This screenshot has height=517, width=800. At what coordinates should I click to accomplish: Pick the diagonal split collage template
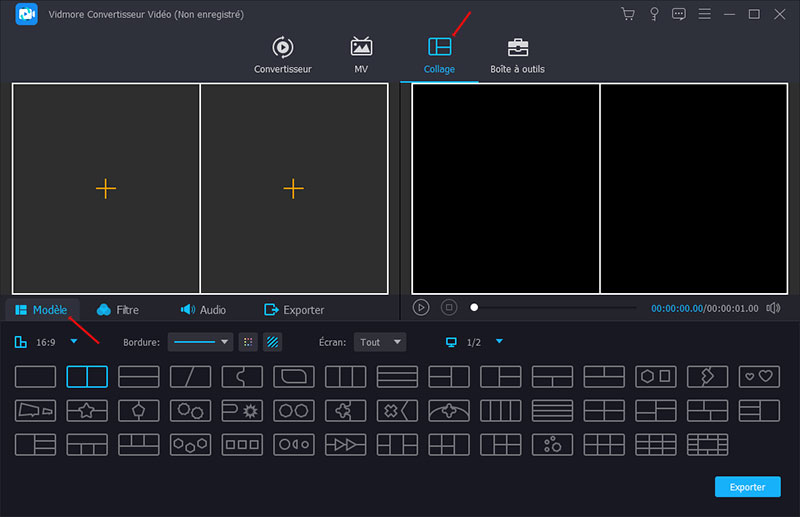190,377
